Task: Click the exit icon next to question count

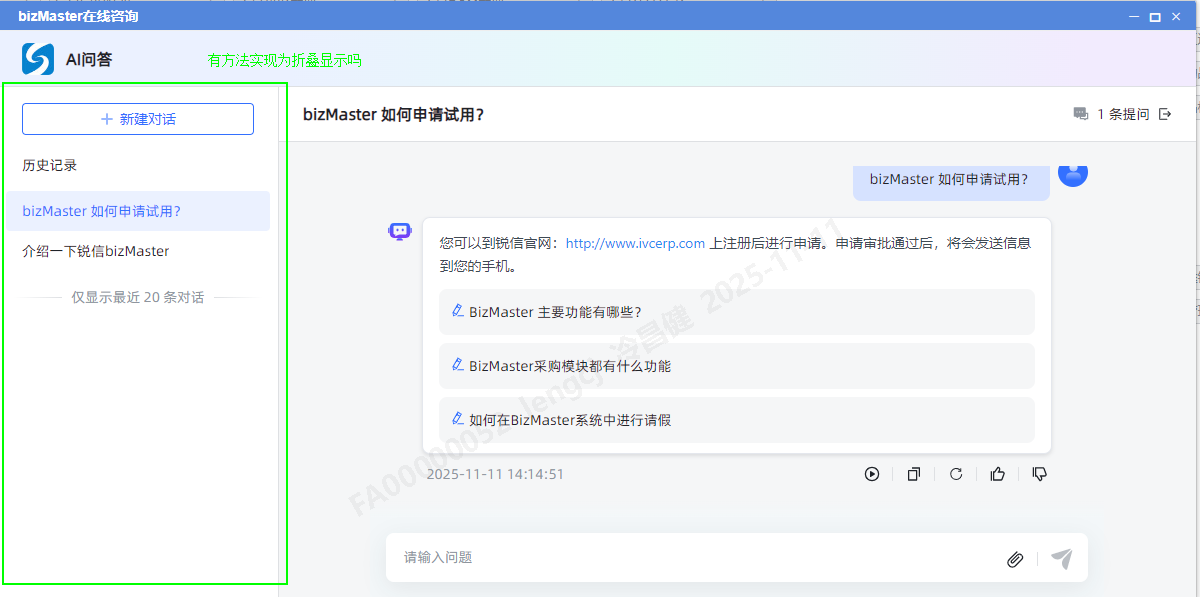Action: tap(1165, 114)
